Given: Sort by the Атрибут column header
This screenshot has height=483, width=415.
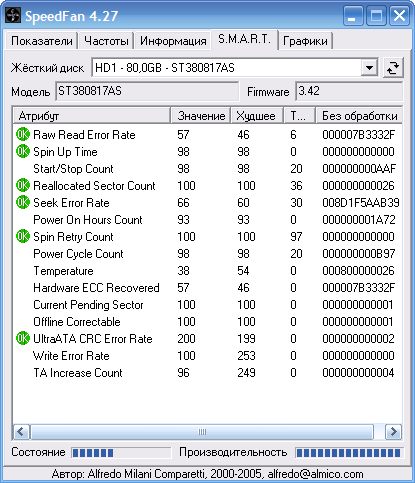Looking at the screenshot, I should coord(92,116).
